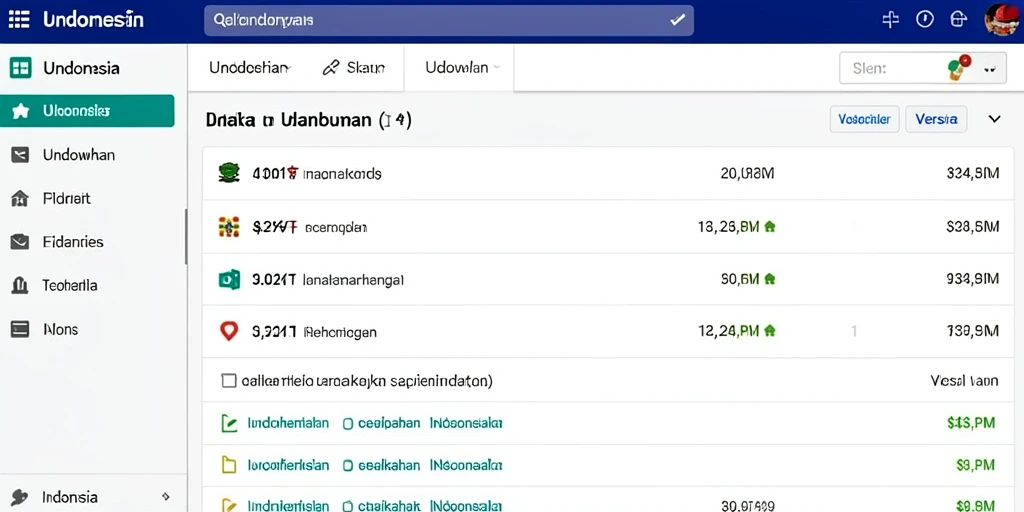This screenshot has height=512, width=1024.
Task: Click the Undonesin header title
Action: pyautogui.click(x=93, y=20)
